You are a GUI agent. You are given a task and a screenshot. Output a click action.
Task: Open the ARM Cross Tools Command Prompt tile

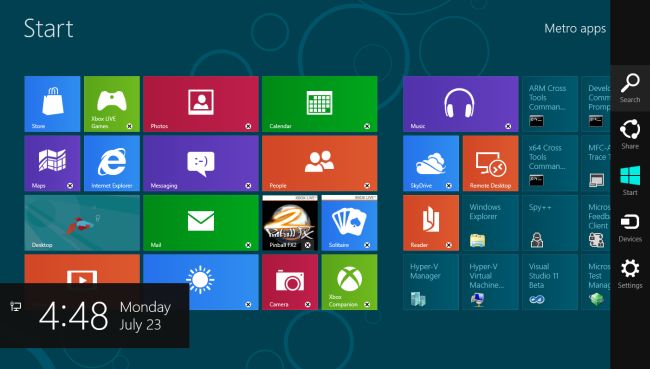click(x=550, y=104)
